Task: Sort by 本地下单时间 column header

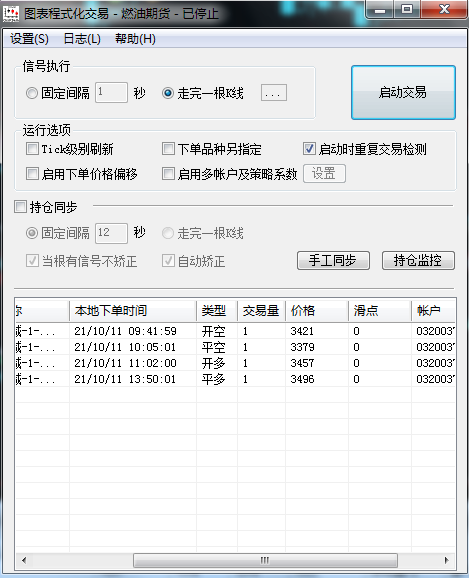Action: 133,311
